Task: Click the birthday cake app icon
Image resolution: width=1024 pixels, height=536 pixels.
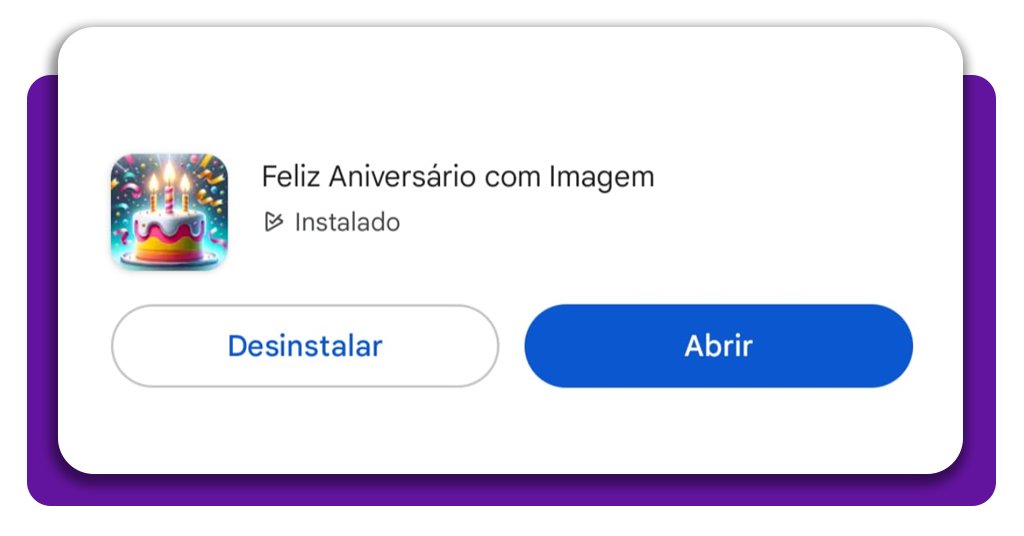Action: (169, 212)
